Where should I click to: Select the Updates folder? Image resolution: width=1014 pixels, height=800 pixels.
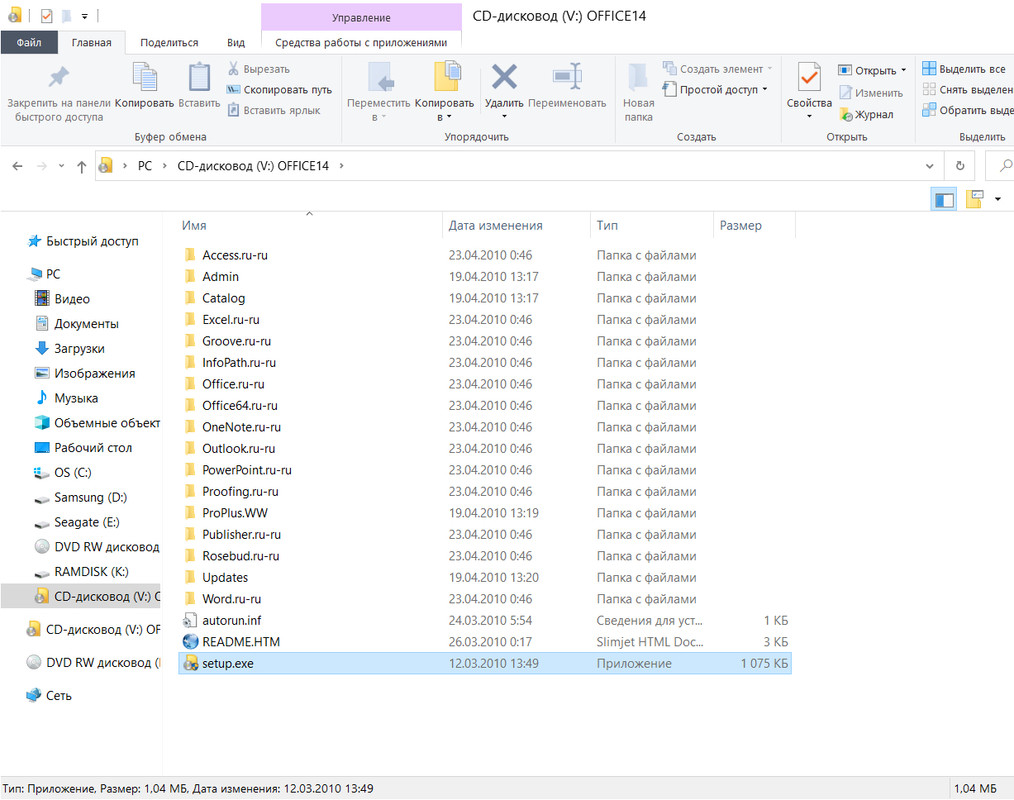(484, 578)
